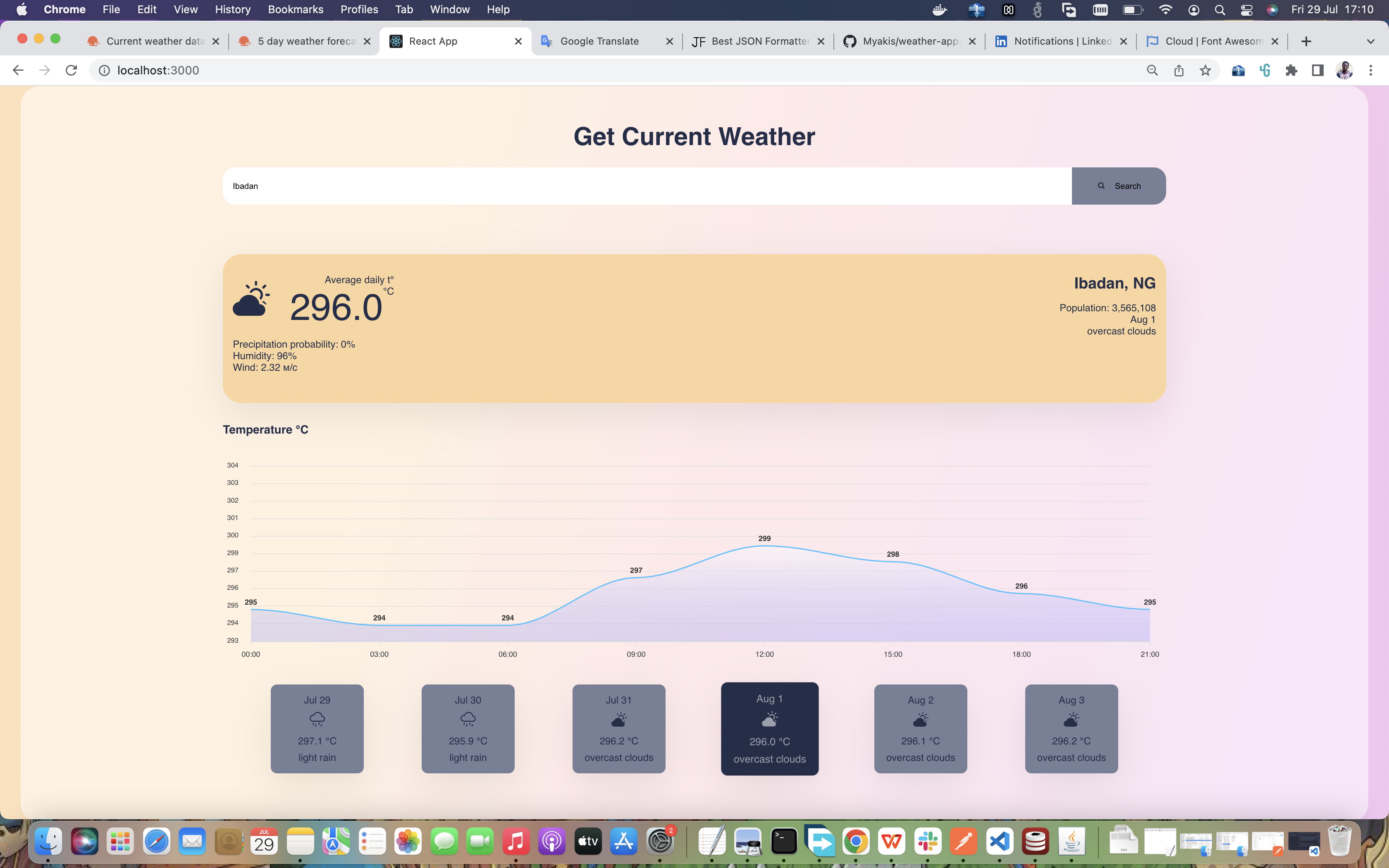Open the Bookmarks menu

(x=295, y=9)
